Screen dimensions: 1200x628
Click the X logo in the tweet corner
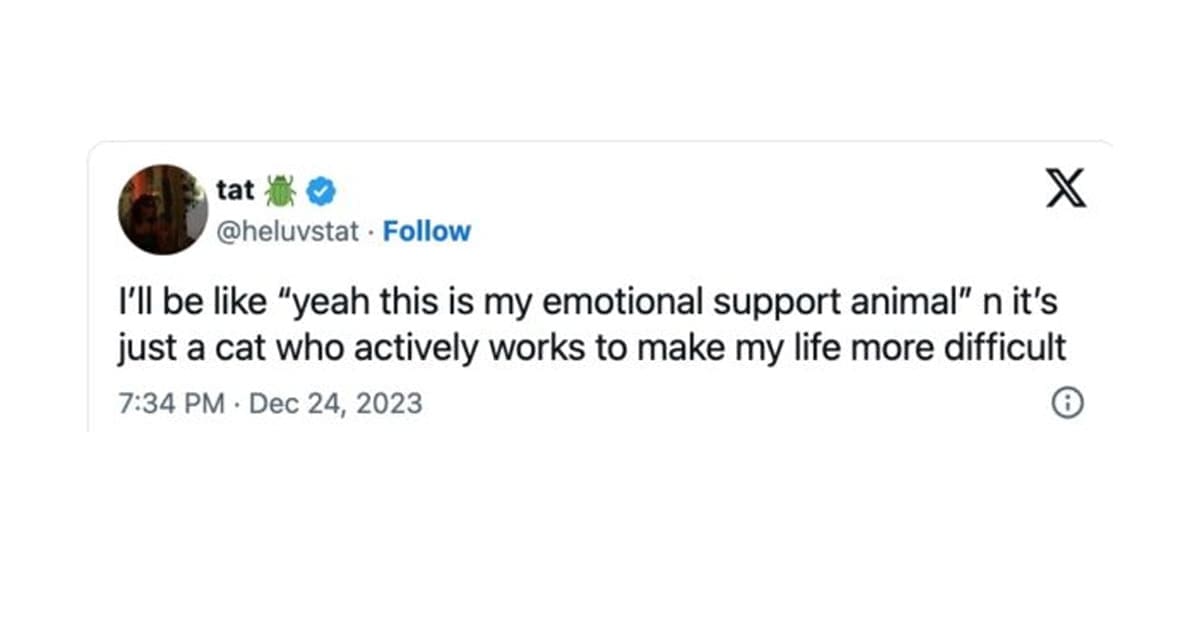point(1066,187)
